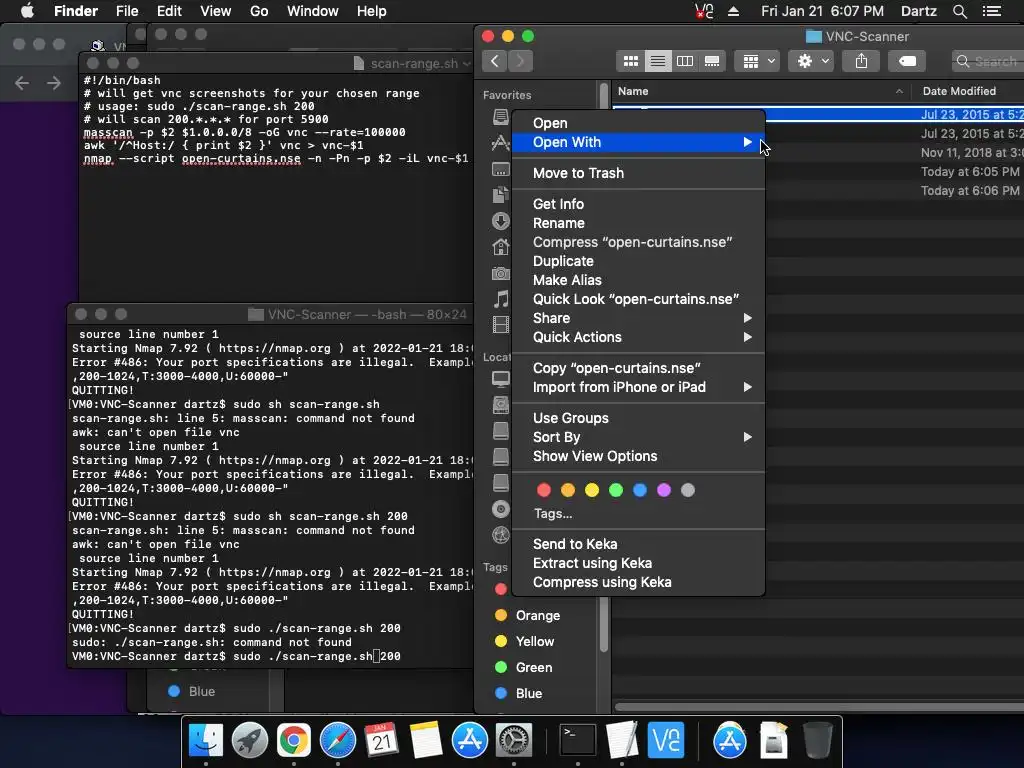Open VNC Viewer in the Dock
The image size is (1024, 768).
coord(665,741)
